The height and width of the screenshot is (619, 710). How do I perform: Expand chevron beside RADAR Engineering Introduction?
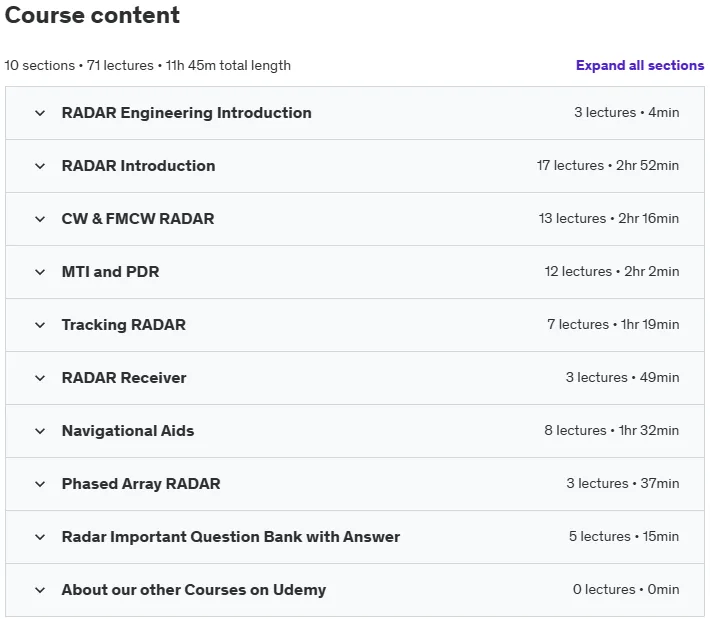tap(40, 113)
